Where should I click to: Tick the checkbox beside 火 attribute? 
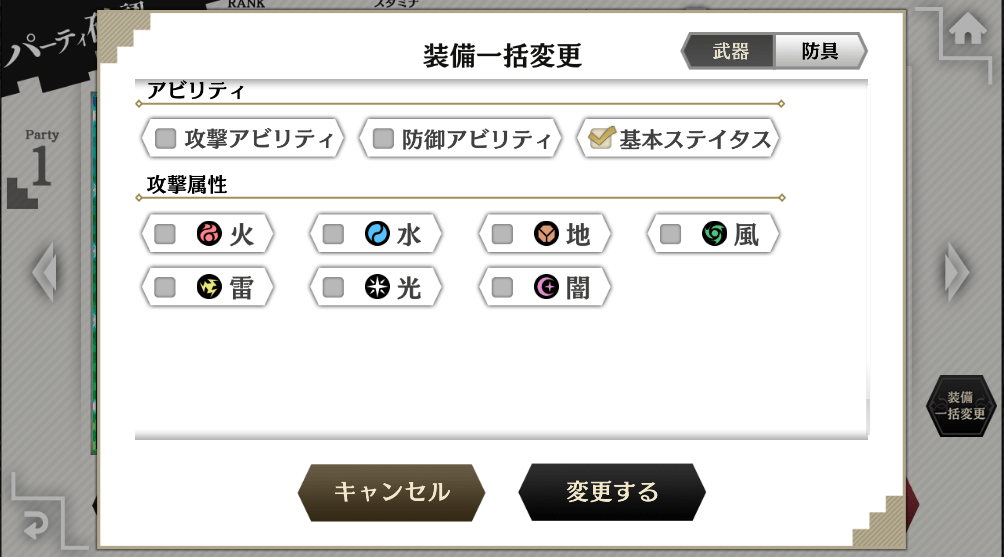click(165, 234)
